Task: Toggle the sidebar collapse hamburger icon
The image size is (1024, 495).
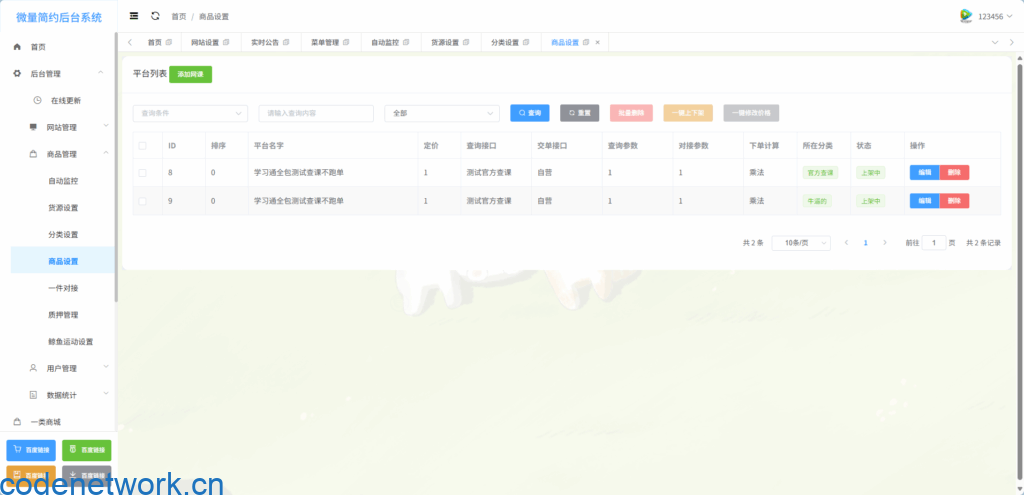Action: point(134,16)
